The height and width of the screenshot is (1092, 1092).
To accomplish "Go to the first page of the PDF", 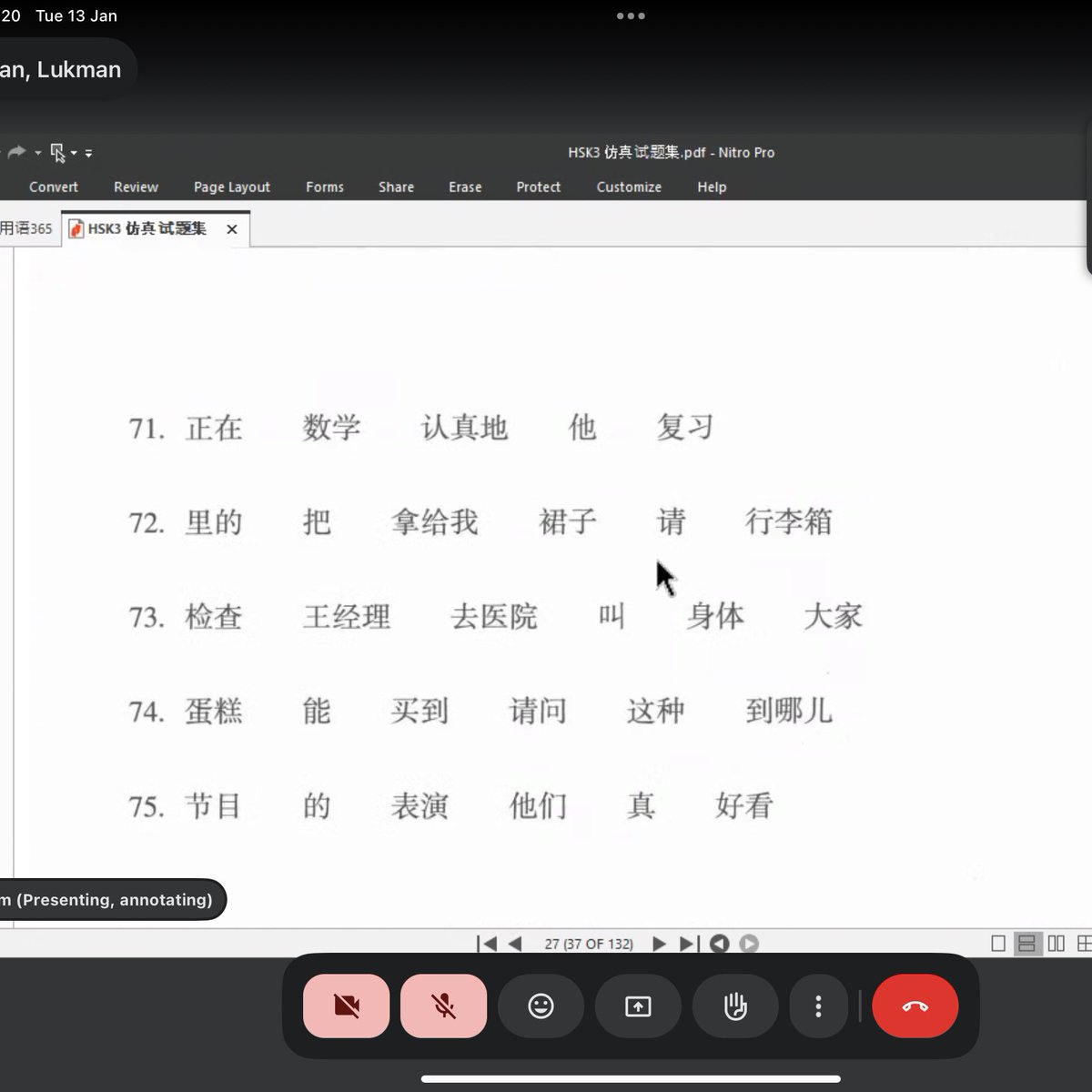I will pyautogui.click(x=487, y=944).
